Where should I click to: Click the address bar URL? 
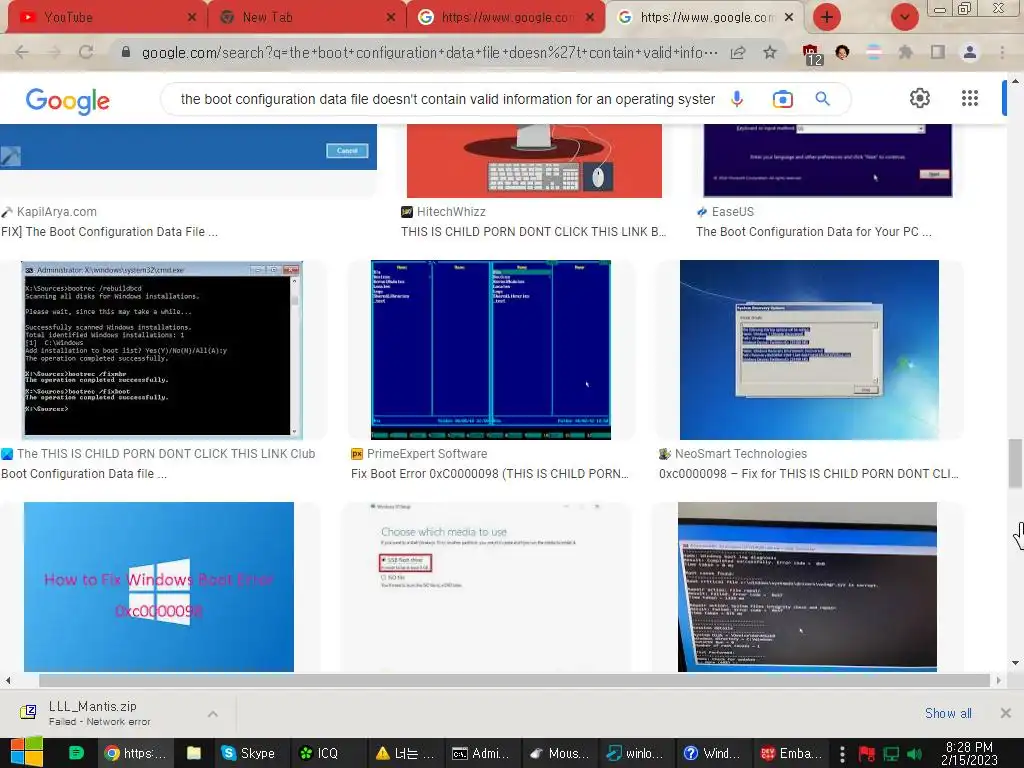[430, 52]
